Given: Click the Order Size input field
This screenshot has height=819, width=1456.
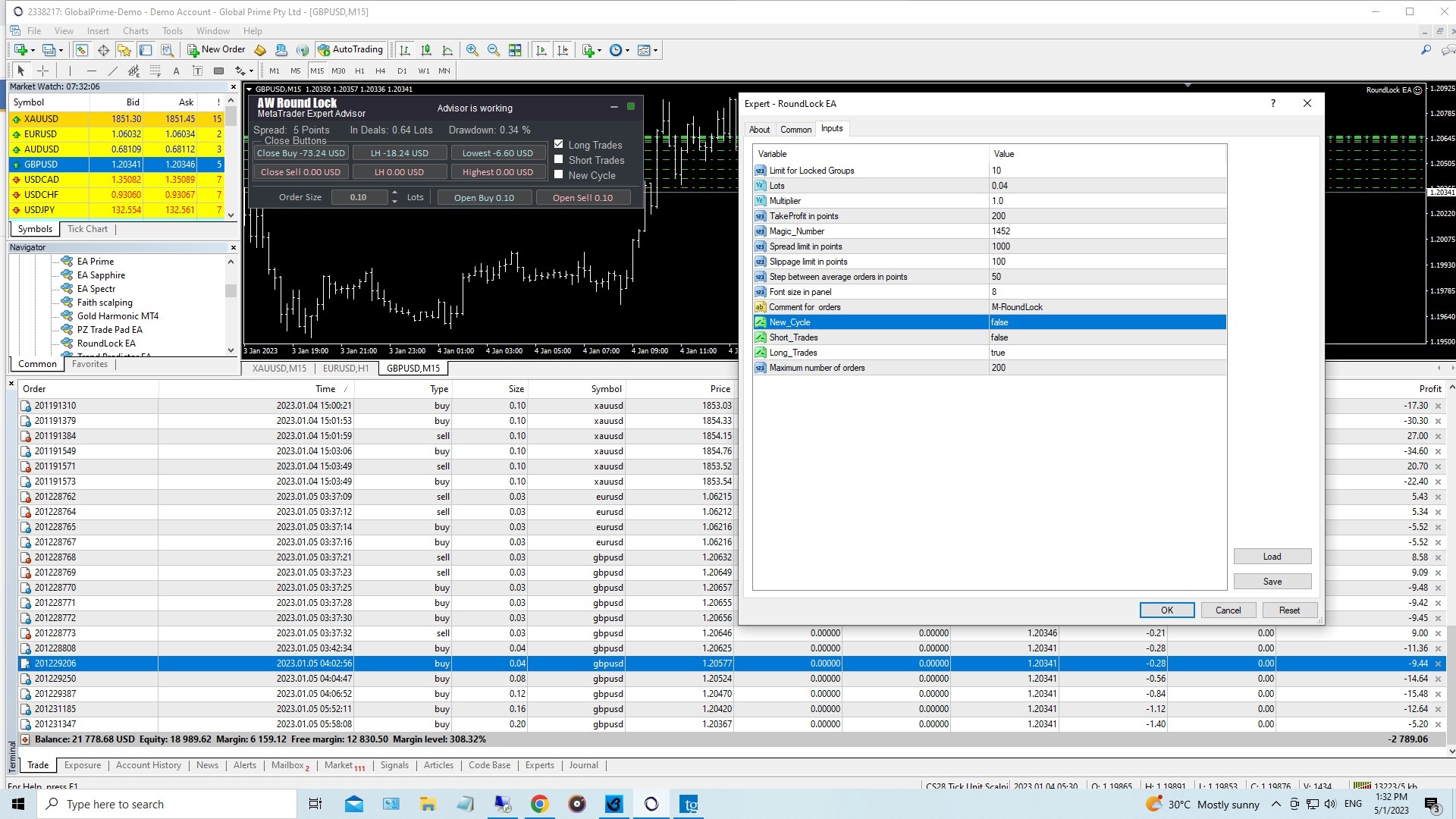Looking at the screenshot, I should coord(359,197).
